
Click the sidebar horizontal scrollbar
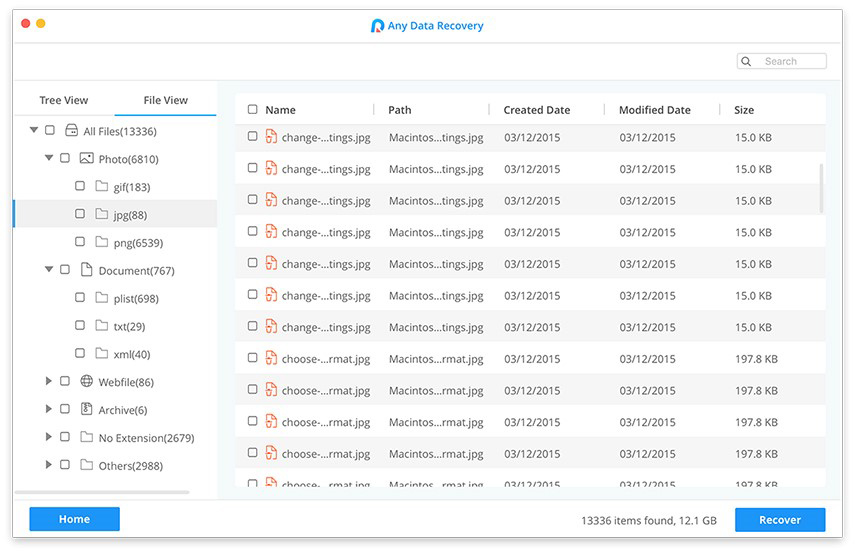point(103,492)
